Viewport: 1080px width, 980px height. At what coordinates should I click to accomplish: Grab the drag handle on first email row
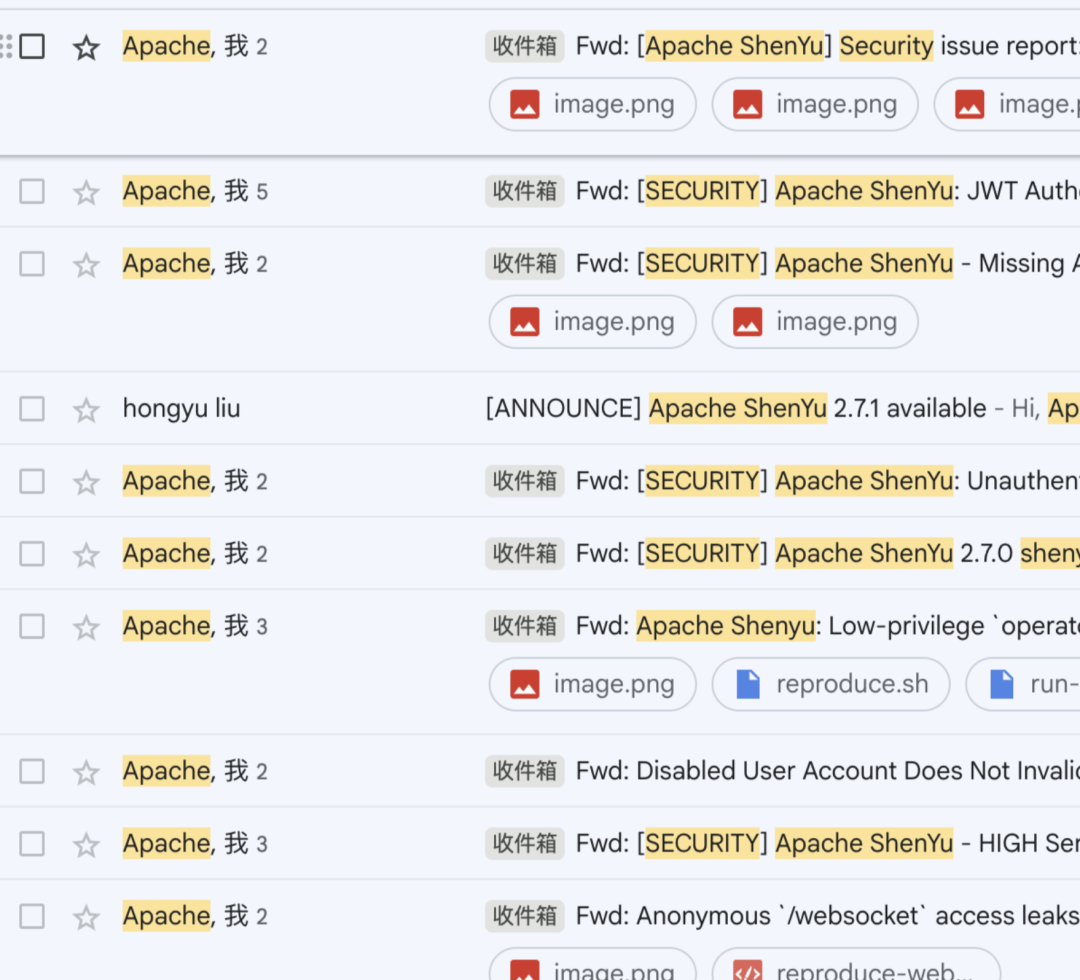pos(6,47)
